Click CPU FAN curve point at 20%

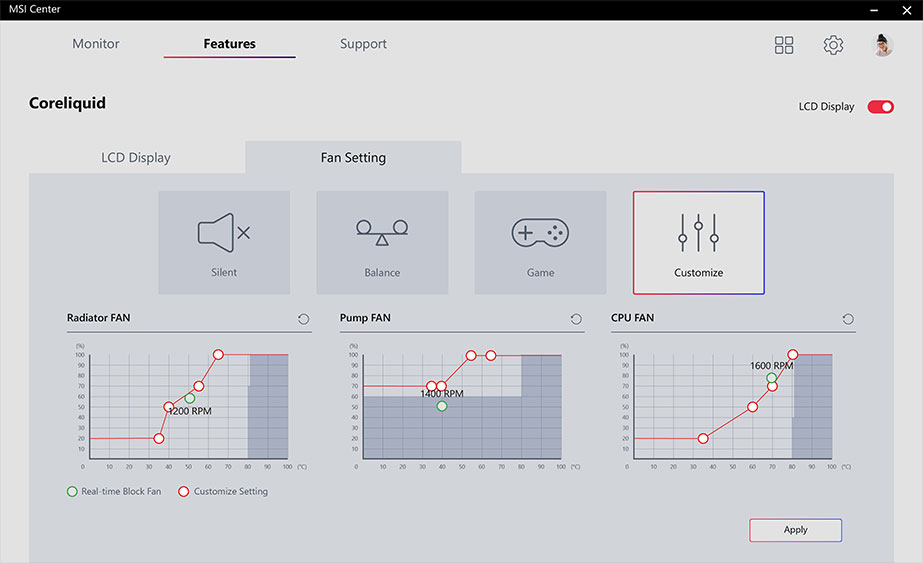tap(703, 438)
